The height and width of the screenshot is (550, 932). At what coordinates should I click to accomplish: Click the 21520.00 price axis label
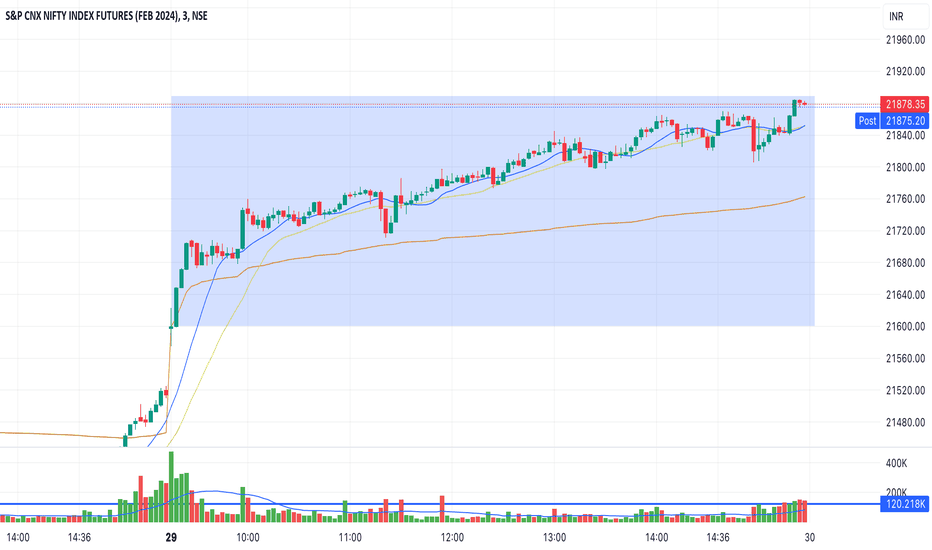[x=905, y=391]
